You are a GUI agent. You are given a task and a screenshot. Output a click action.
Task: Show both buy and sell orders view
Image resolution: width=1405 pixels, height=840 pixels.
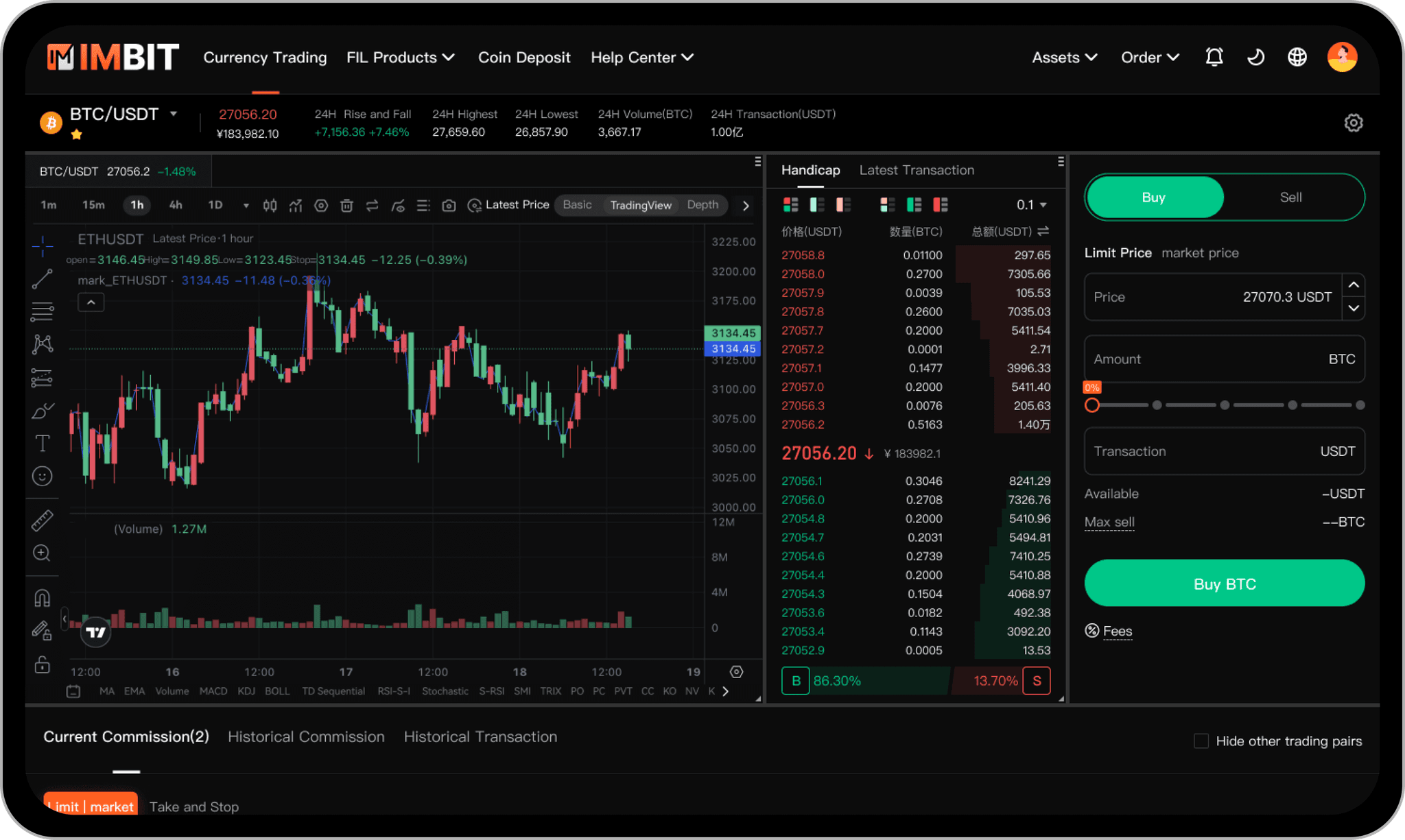[x=791, y=204]
